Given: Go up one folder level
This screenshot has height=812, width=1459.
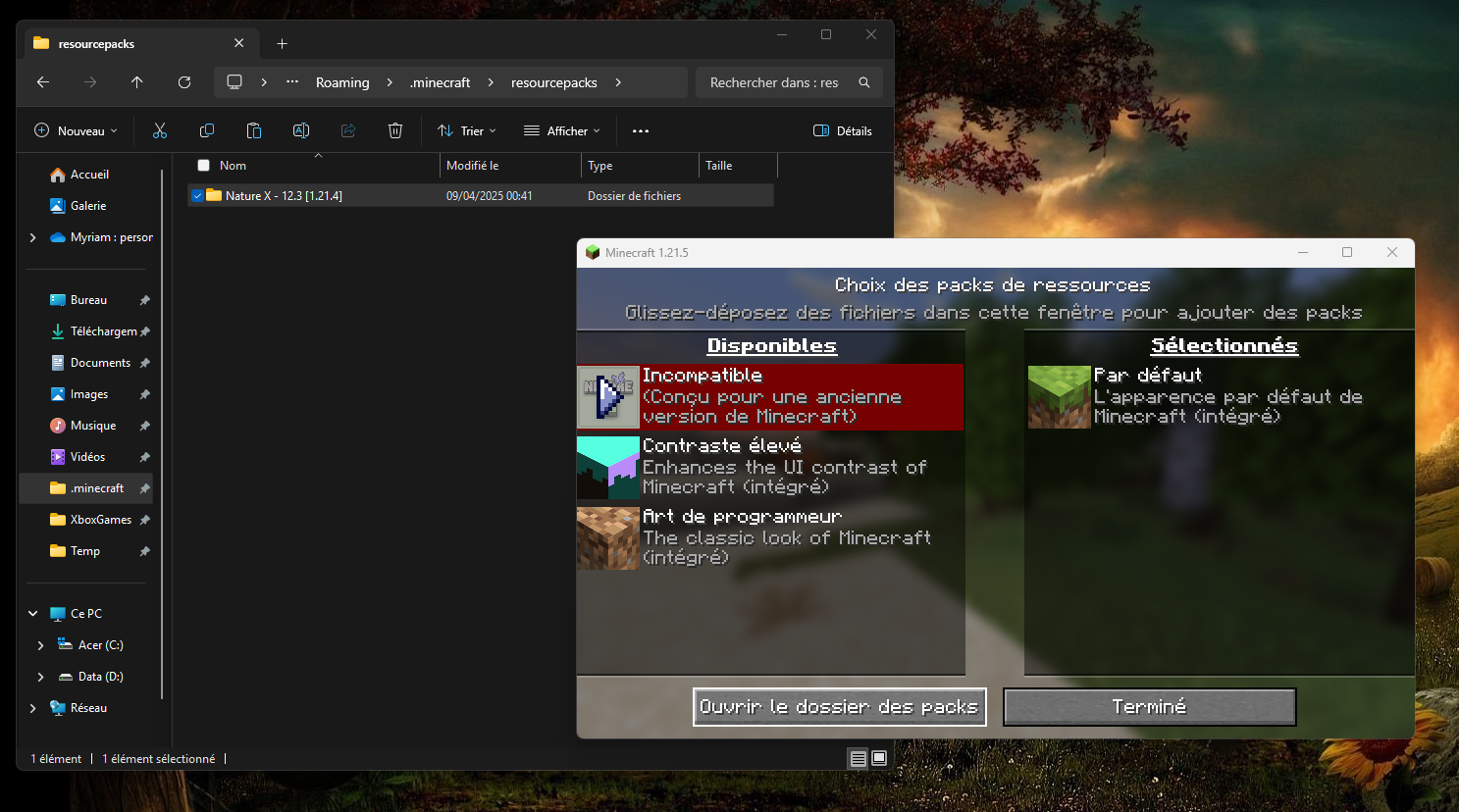Looking at the screenshot, I should click(x=137, y=82).
